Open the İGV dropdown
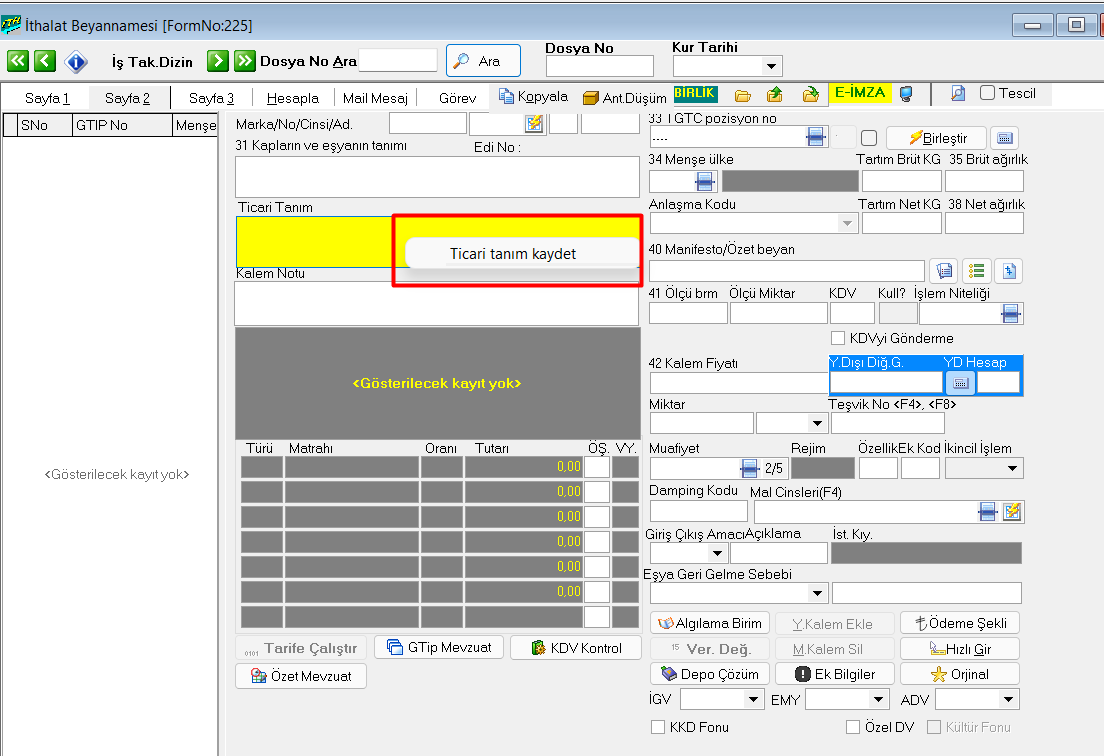The height and width of the screenshot is (756, 1104). (x=753, y=699)
